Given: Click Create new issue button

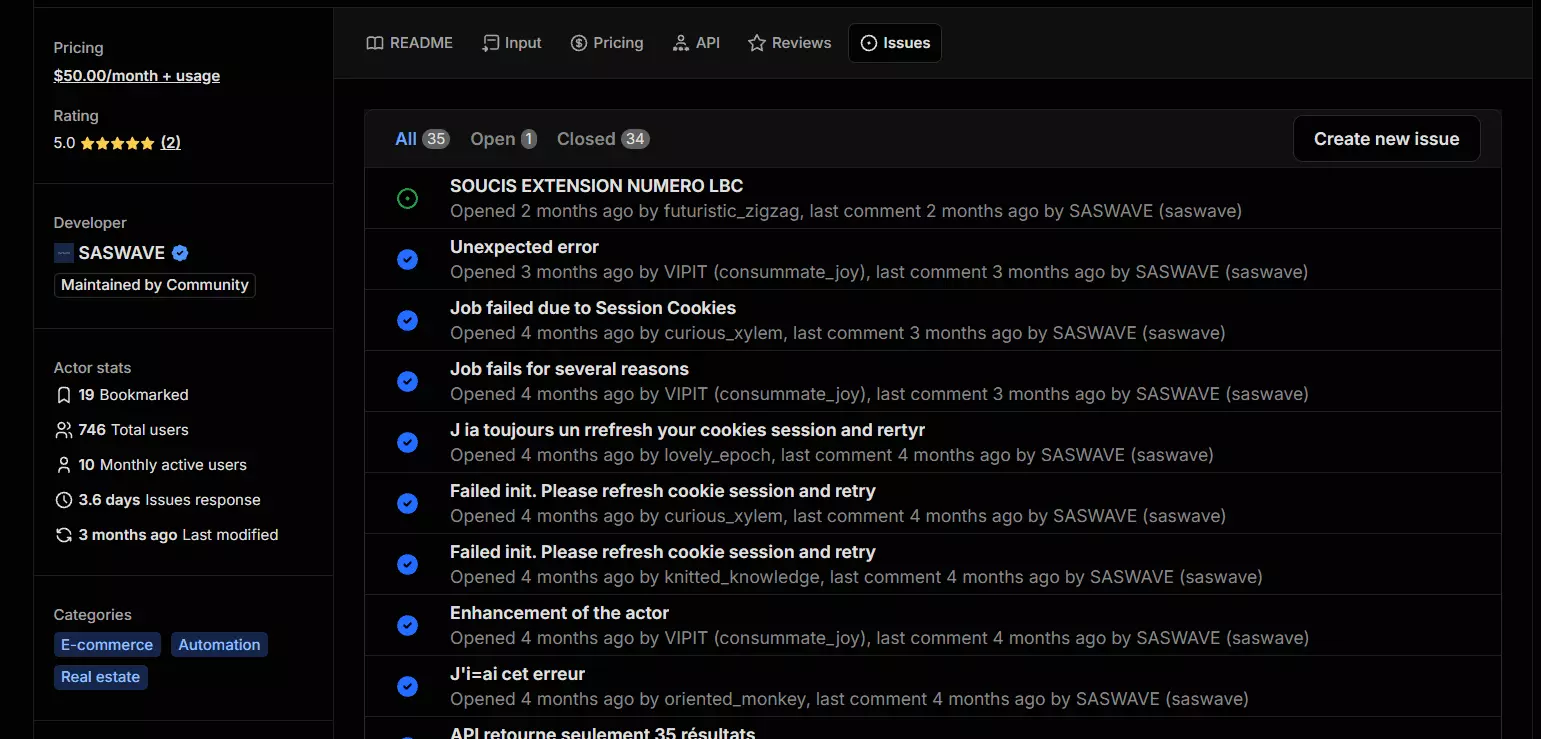Looking at the screenshot, I should coord(1386,139).
